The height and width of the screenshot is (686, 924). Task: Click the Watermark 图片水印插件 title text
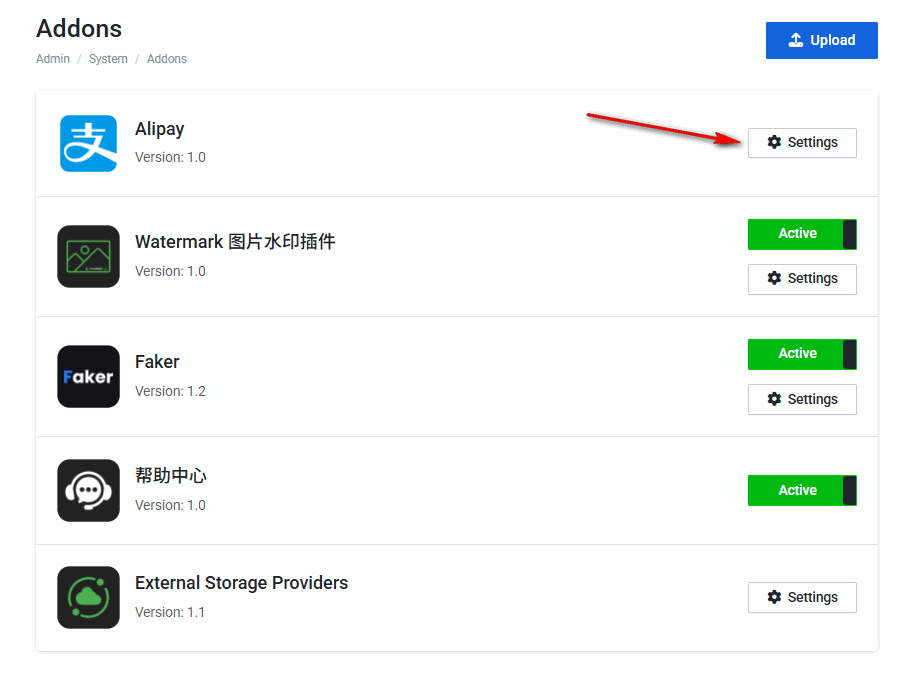235,242
